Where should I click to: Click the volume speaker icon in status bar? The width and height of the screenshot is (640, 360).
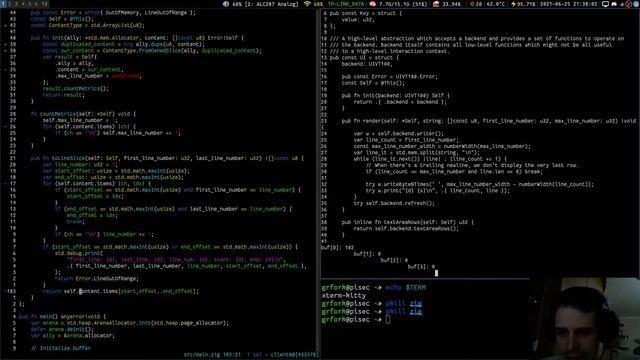coord(226,4)
